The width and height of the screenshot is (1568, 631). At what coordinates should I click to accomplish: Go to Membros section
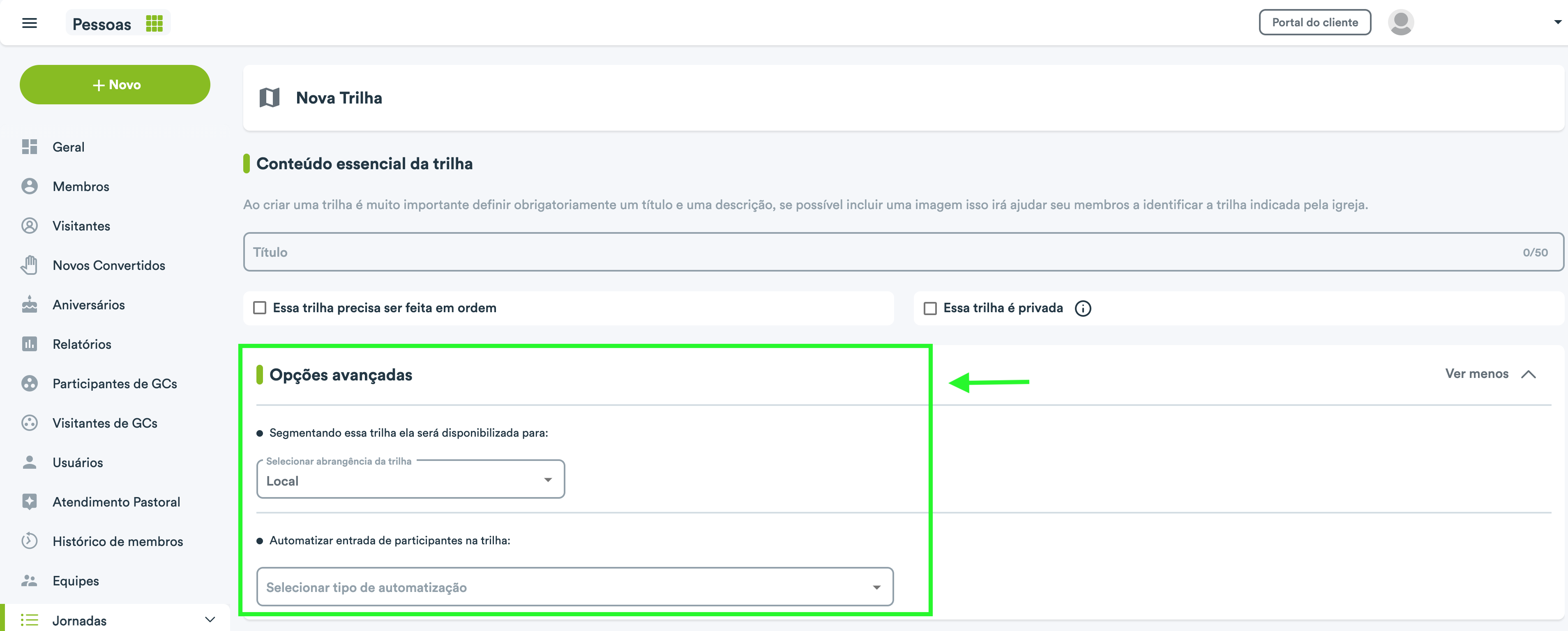point(81,186)
